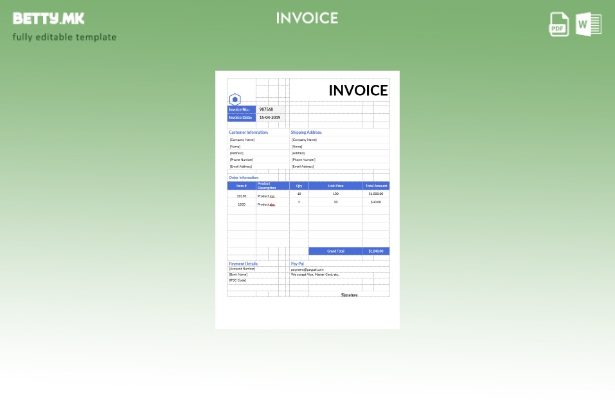This screenshot has width=615, height=400.
Task: Click the Signature line label
Action: 349,295
